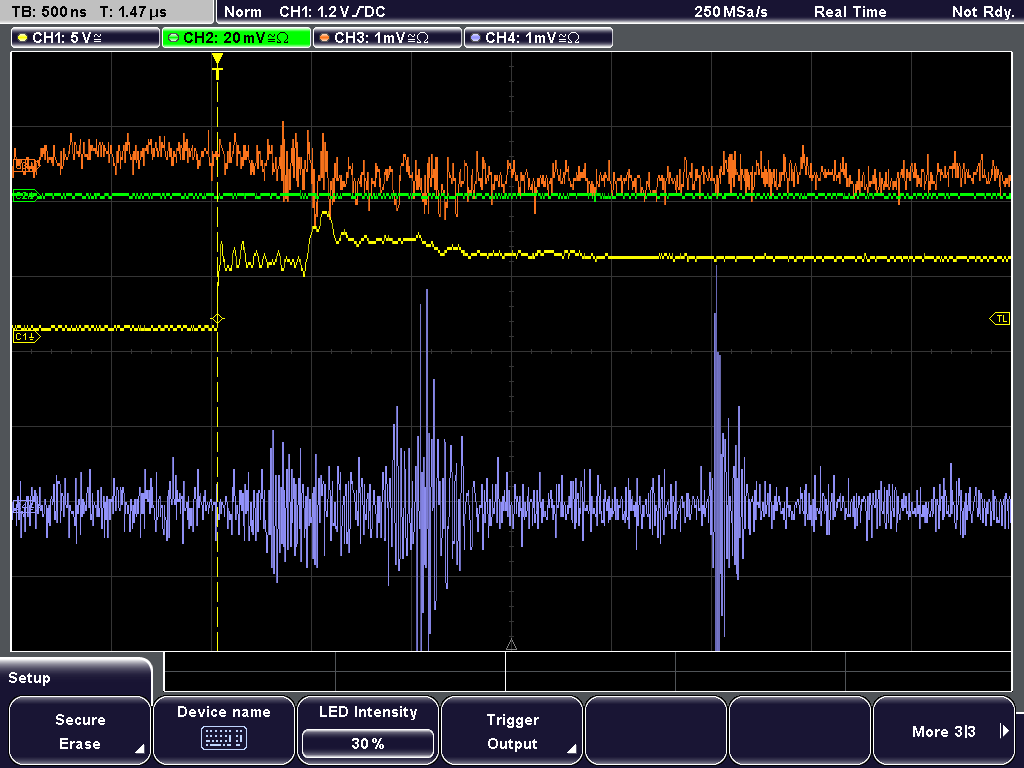The image size is (1024, 768).
Task: Click the time reference triangle at grid bottom
Action: pyautogui.click(x=511, y=645)
